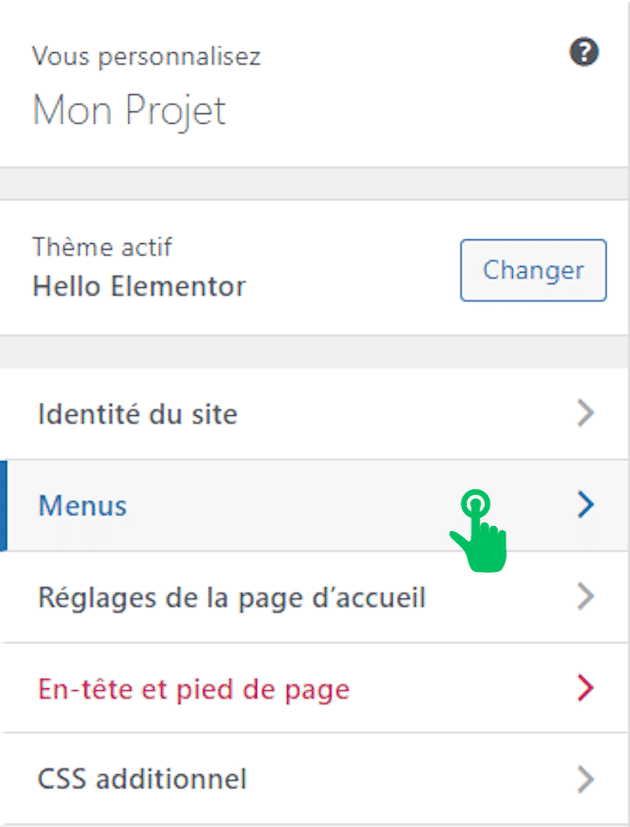Click the green circle above the hand pointer

click(477, 504)
